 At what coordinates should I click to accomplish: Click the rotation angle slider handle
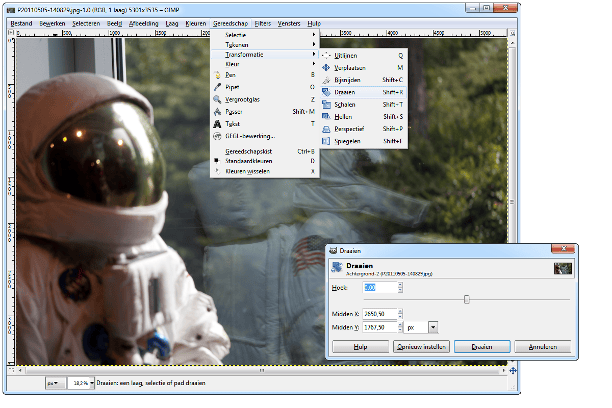(x=466, y=298)
